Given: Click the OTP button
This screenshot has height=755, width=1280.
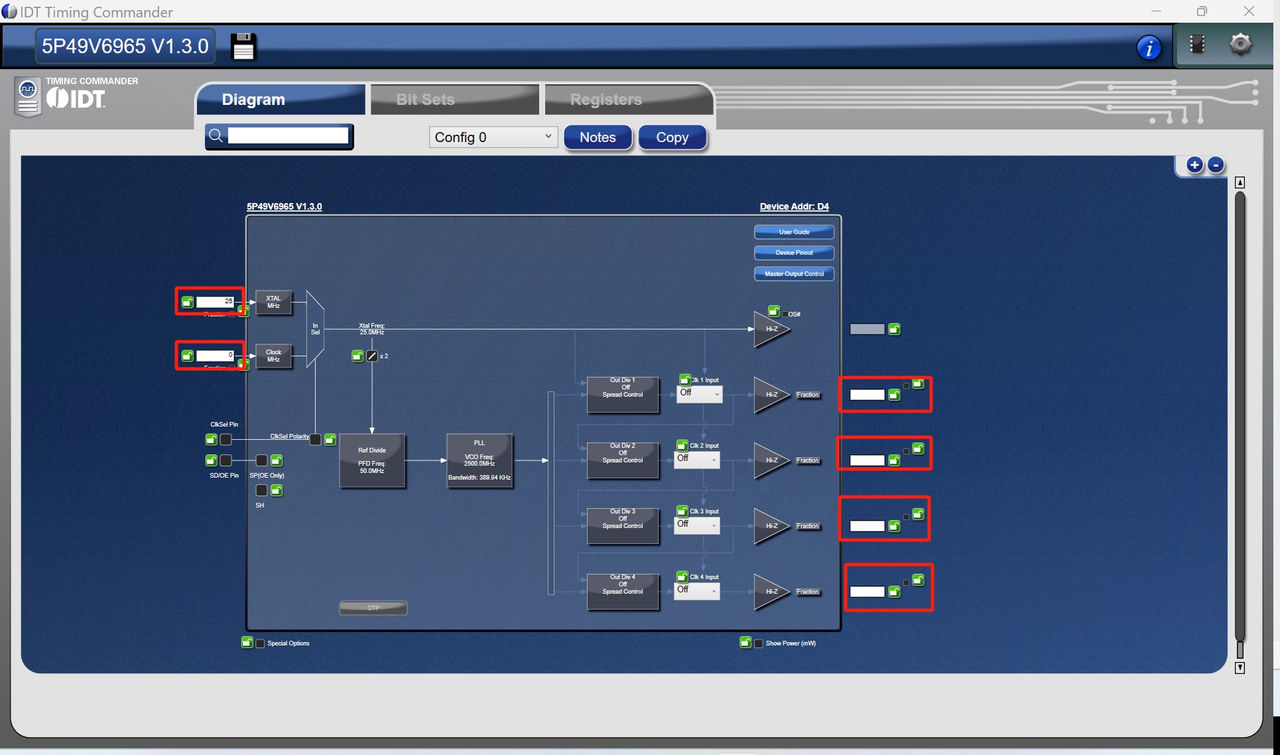Looking at the screenshot, I should (373, 607).
